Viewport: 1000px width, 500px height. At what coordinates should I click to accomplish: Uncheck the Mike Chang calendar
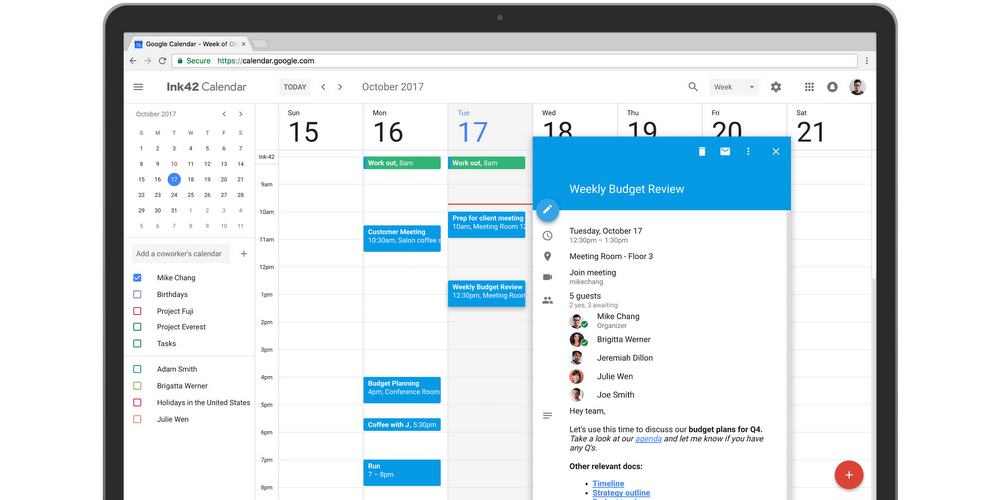pos(137,277)
